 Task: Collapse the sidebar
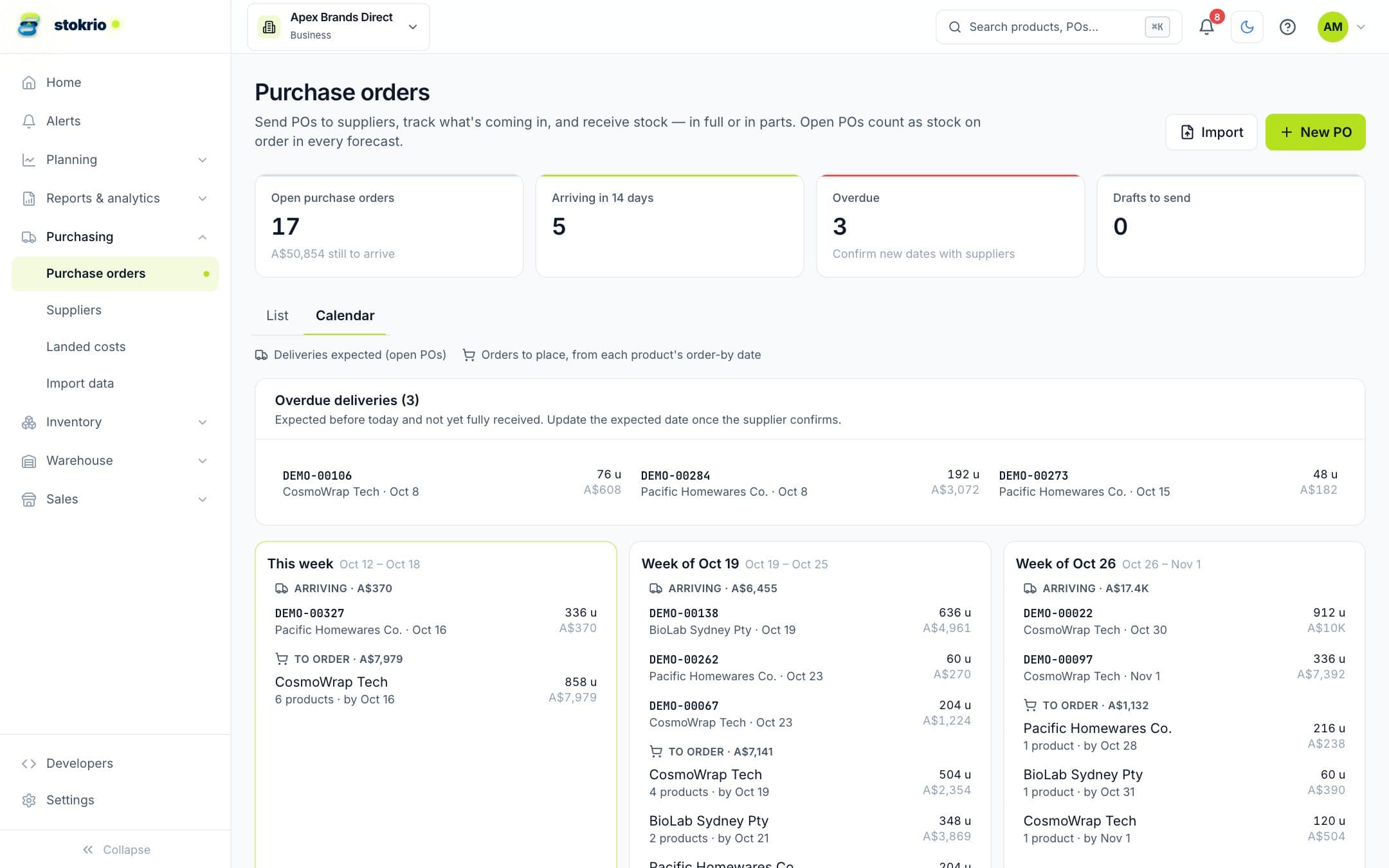116,849
